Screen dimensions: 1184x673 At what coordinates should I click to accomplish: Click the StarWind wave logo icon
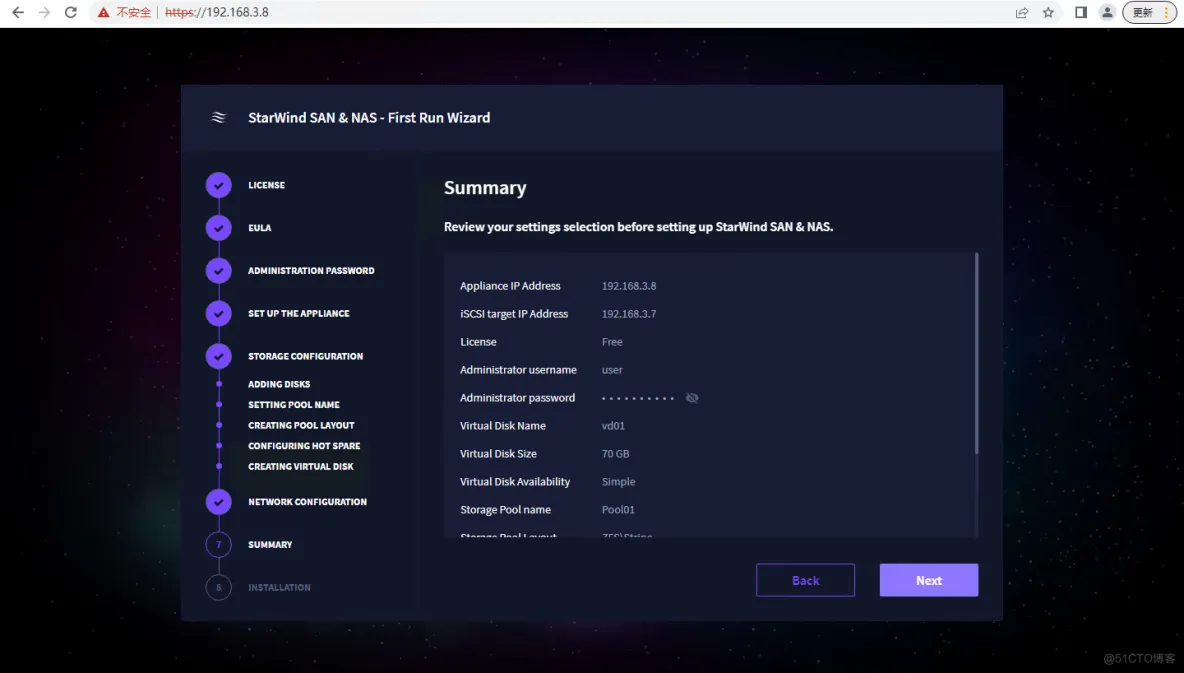(218, 117)
